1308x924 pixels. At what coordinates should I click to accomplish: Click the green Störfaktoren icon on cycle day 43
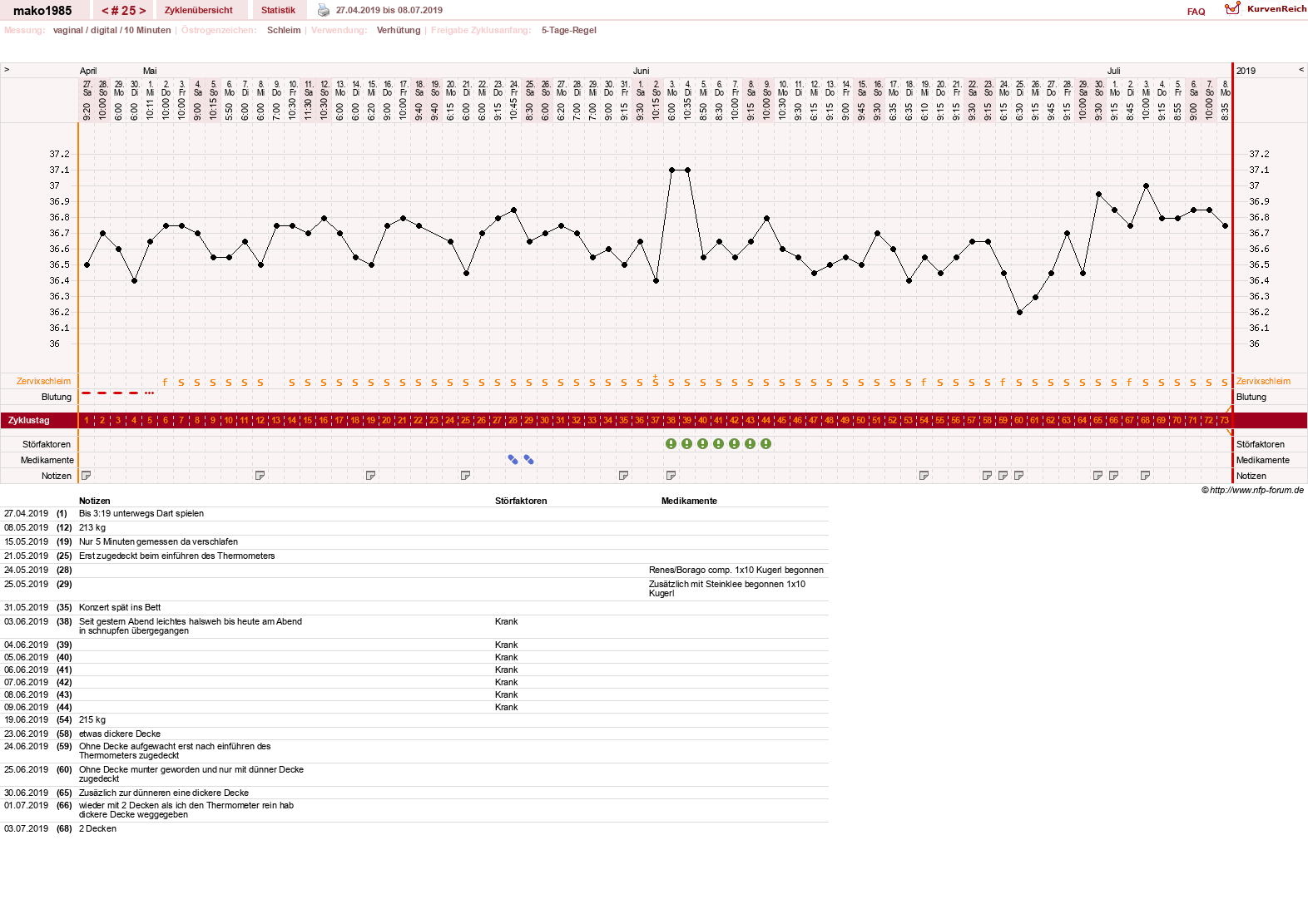(751, 444)
